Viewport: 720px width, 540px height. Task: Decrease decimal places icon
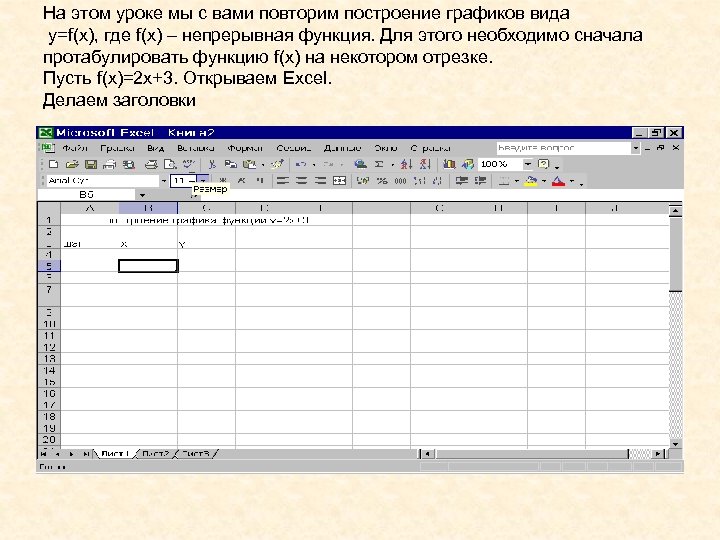[438, 180]
